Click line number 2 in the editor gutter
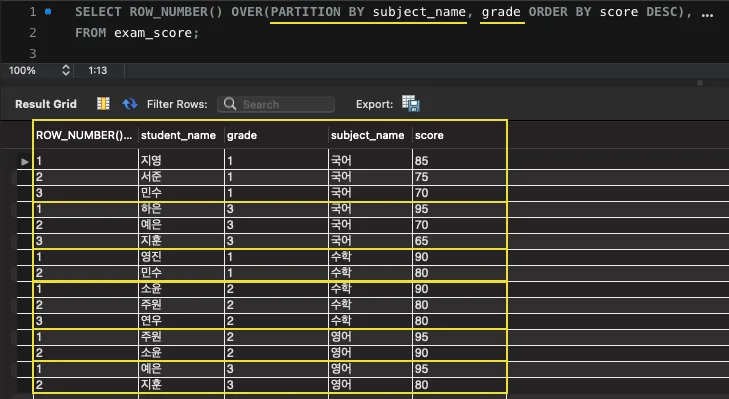729x399 pixels. (x=33, y=33)
